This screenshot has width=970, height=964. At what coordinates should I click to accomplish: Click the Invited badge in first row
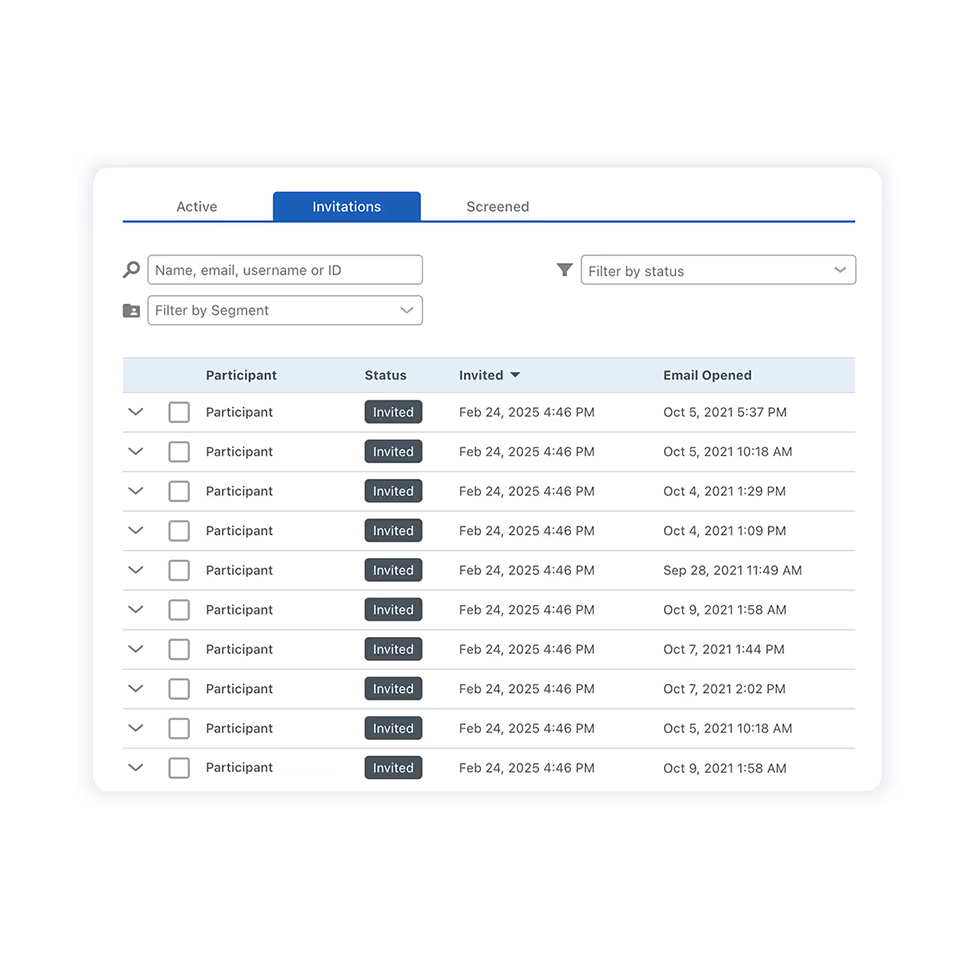coord(393,412)
